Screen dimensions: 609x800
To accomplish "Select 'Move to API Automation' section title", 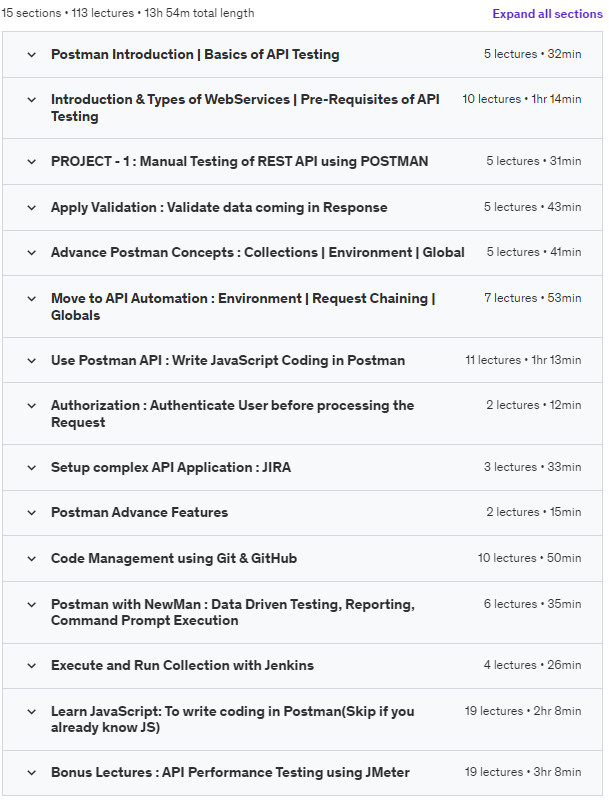I will pos(243,307).
